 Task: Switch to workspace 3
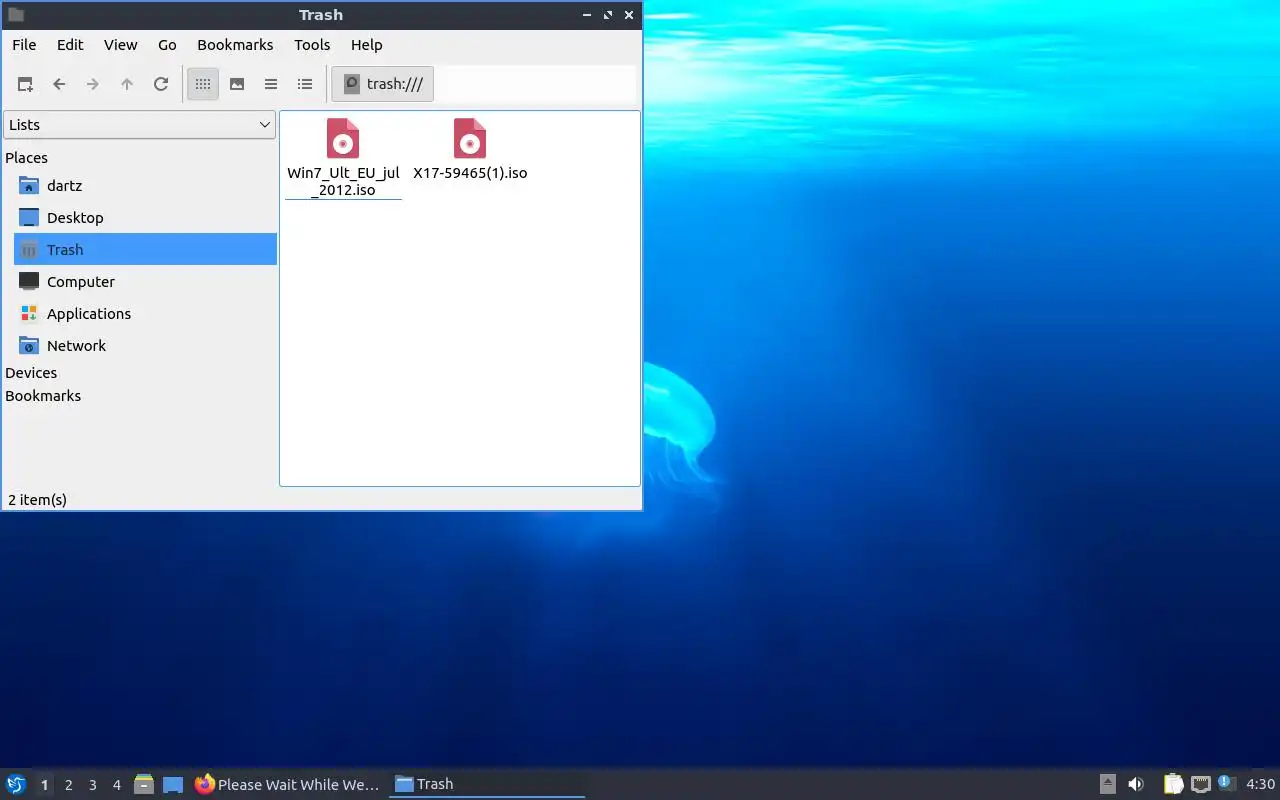tap(92, 785)
